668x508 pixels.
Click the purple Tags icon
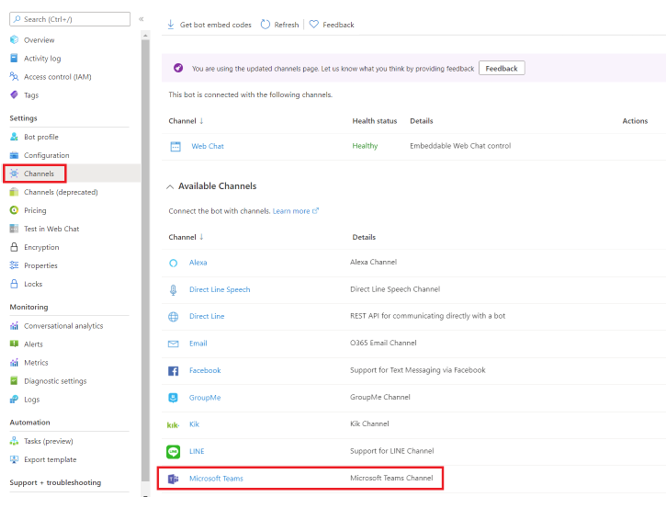(x=14, y=95)
